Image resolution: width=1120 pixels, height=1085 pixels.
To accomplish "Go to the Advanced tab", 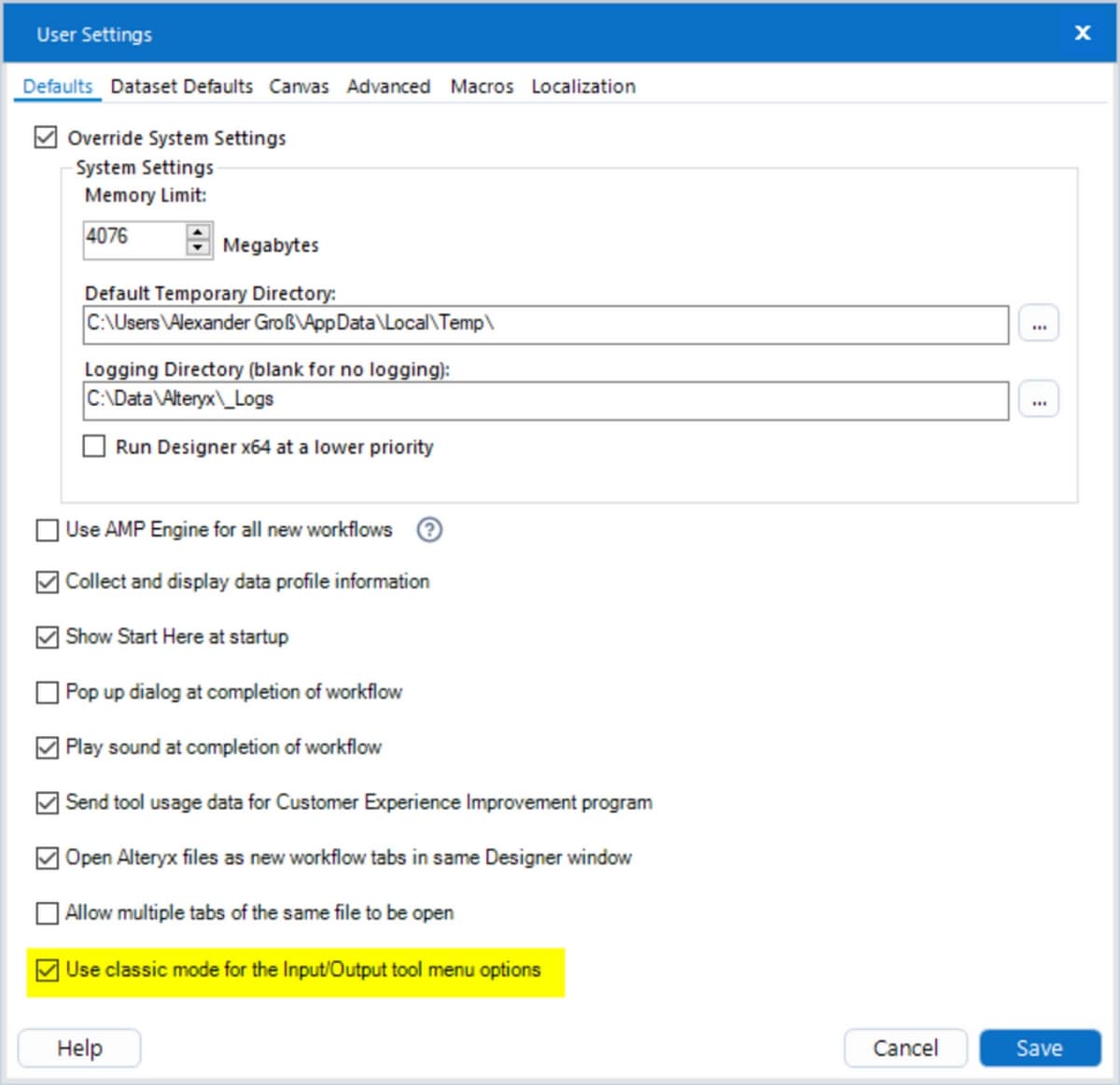I will tap(388, 87).
